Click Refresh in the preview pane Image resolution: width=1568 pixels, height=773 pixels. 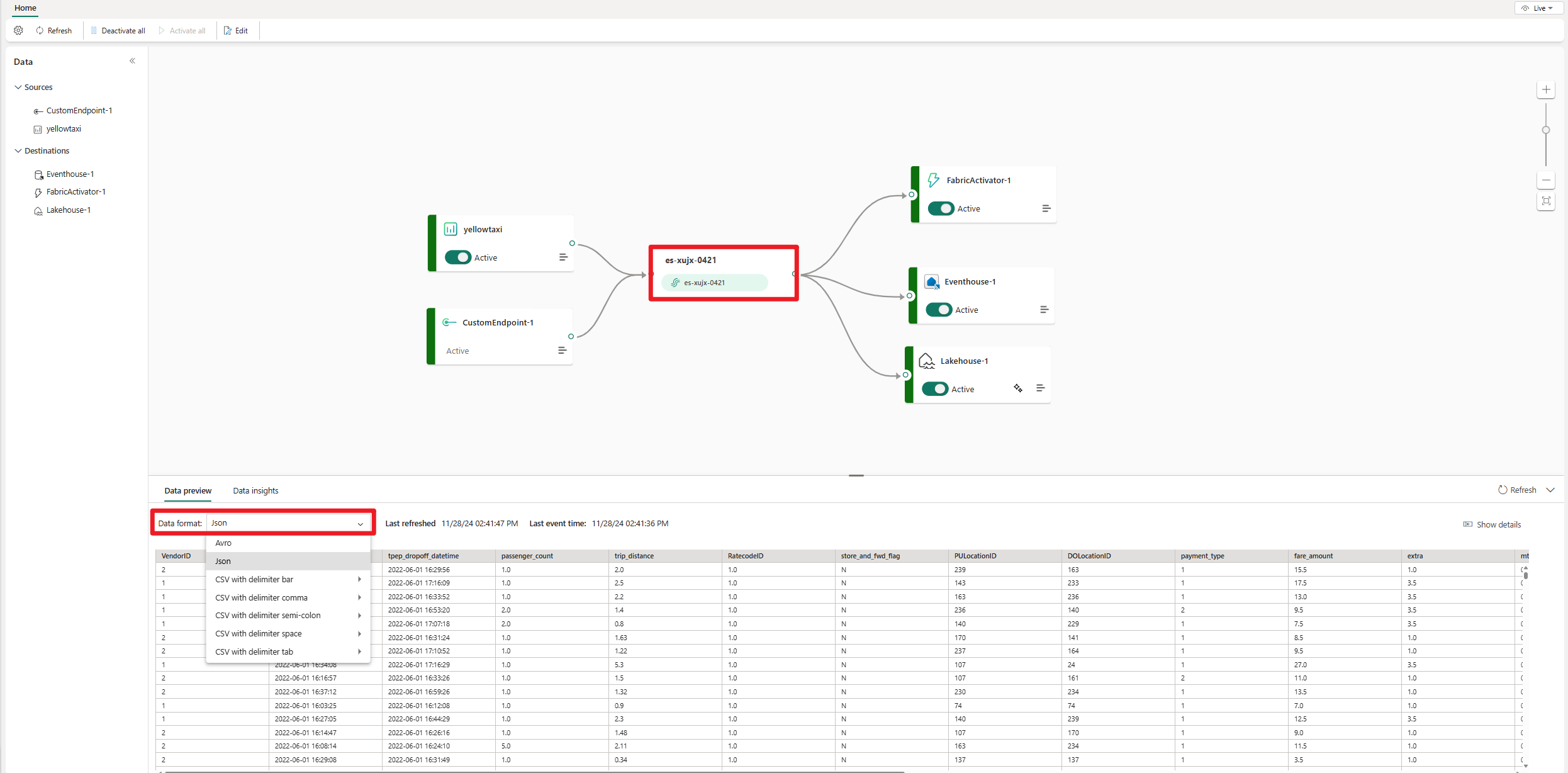(x=1517, y=490)
